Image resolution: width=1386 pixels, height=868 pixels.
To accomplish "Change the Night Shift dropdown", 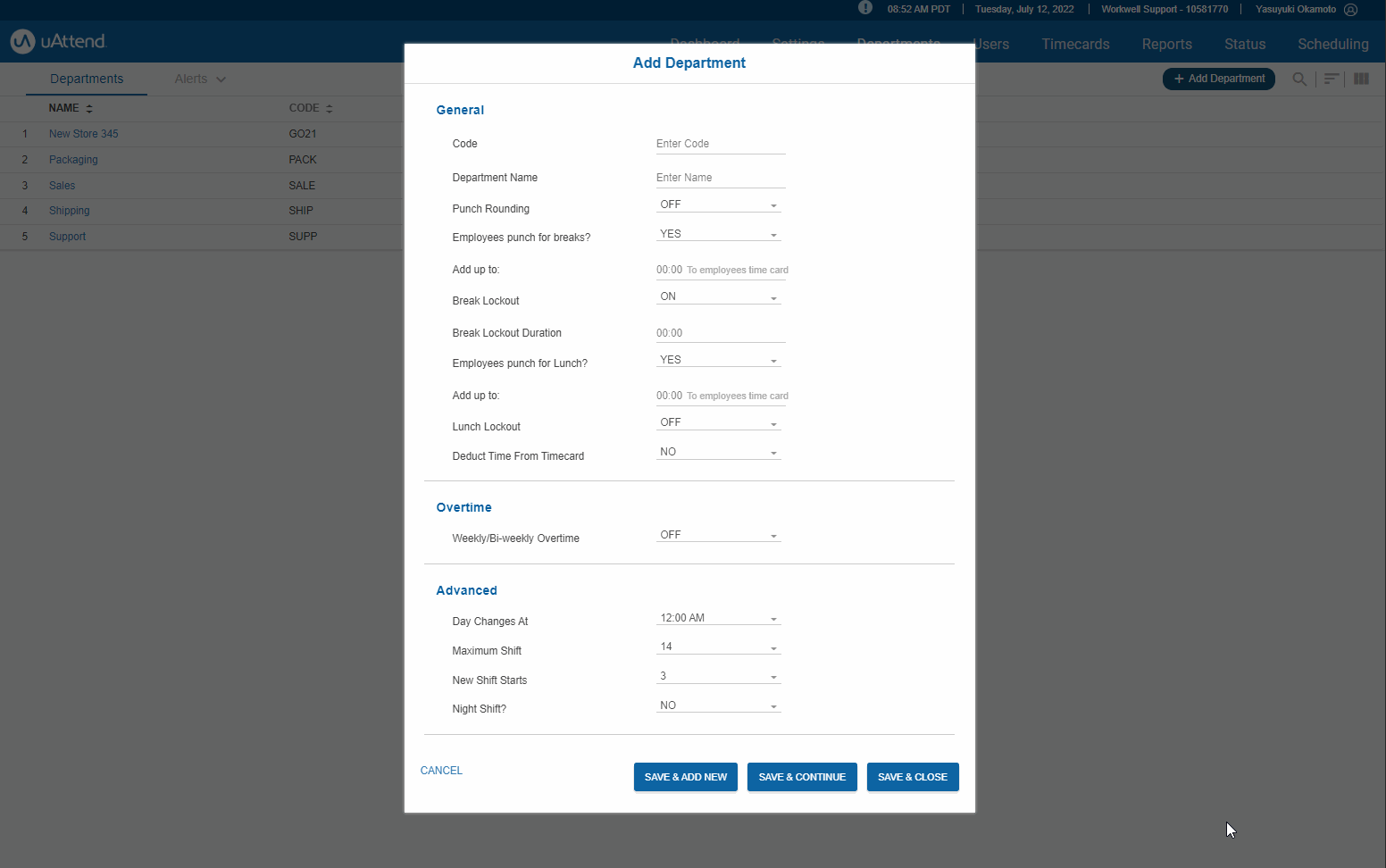I will click(x=718, y=706).
